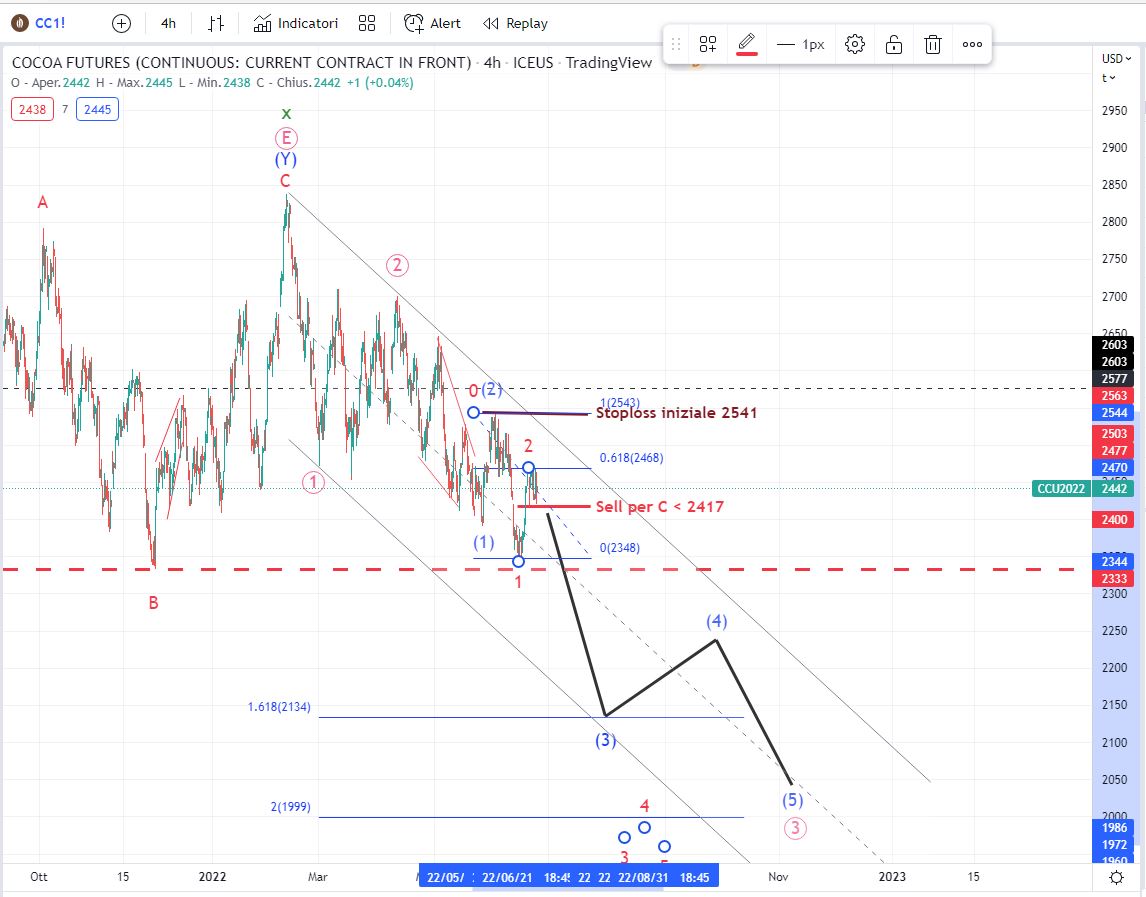Select the 1.618(2134) Fibonacci extension label
The height and width of the screenshot is (897, 1146).
(278, 707)
